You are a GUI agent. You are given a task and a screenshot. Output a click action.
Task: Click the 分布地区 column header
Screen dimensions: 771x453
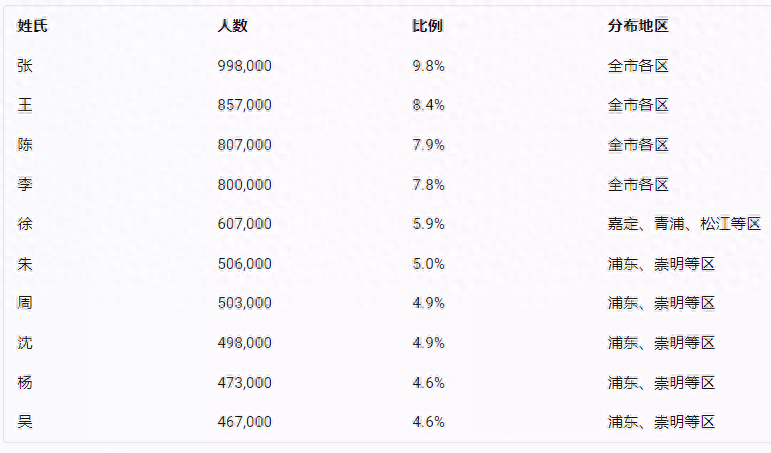pos(637,26)
